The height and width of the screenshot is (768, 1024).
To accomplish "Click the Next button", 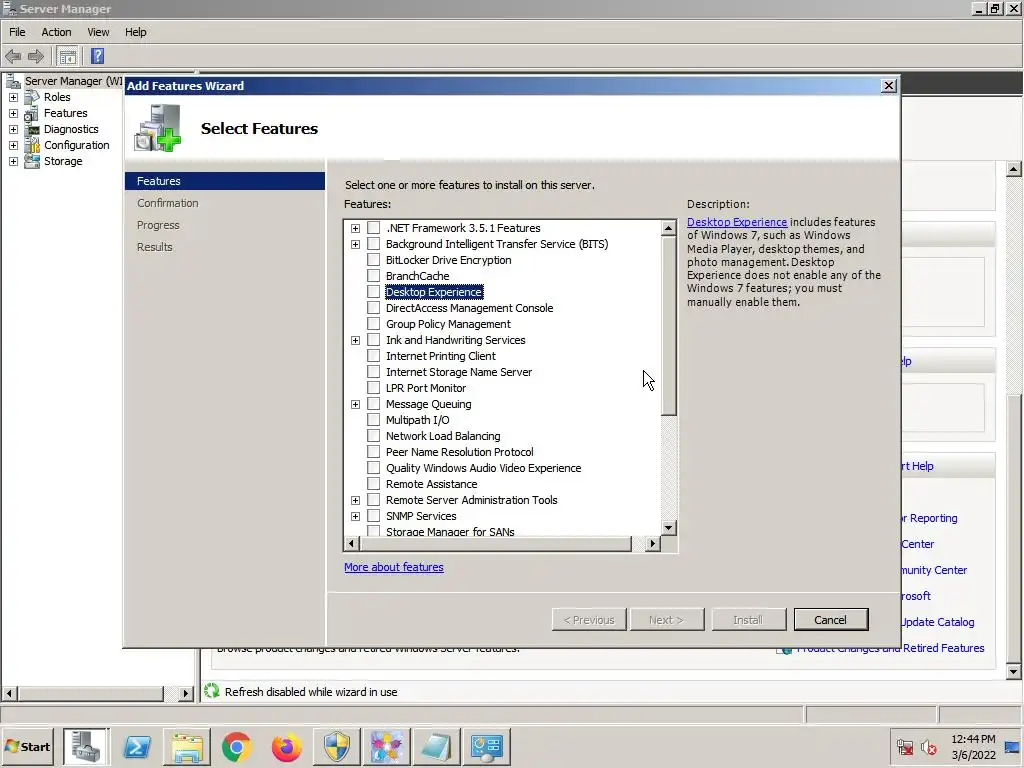I will (666, 620).
